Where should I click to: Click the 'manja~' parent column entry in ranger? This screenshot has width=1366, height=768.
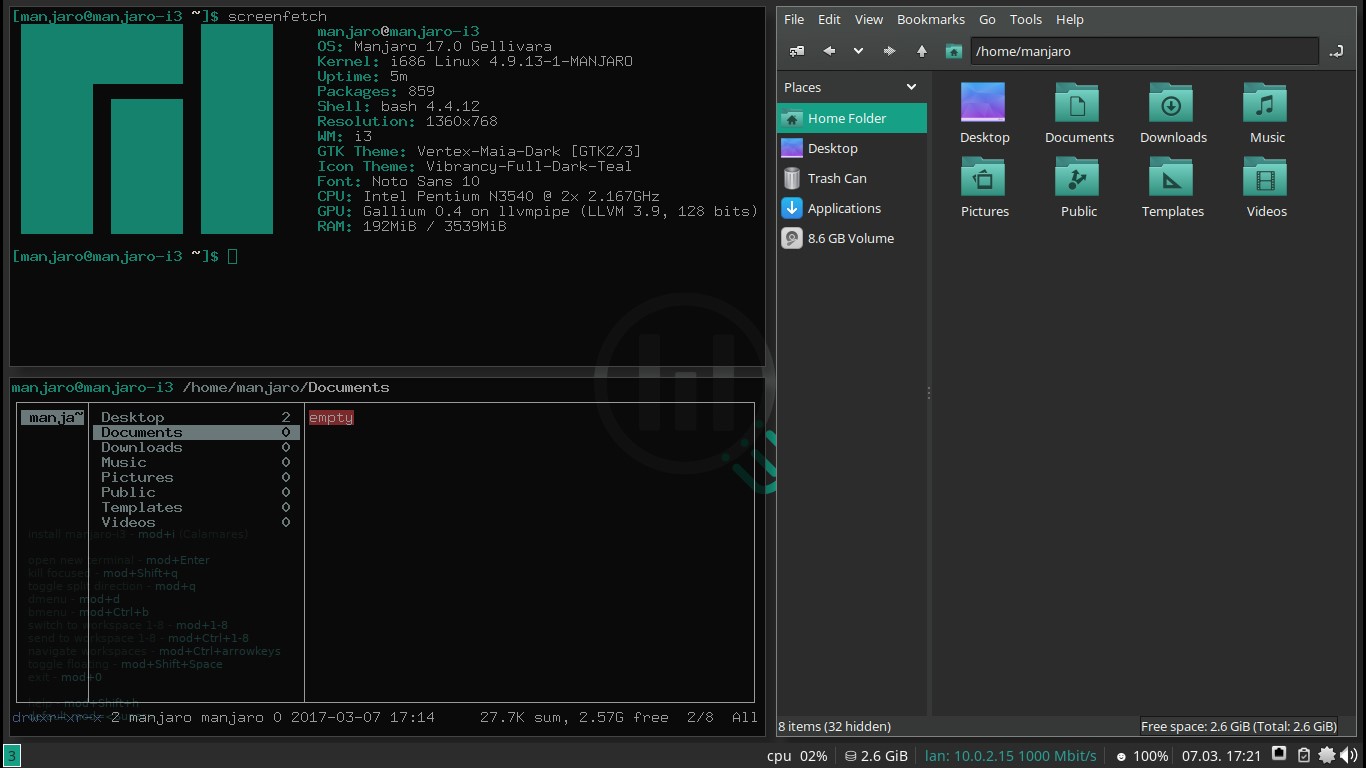pyautogui.click(x=53, y=417)
